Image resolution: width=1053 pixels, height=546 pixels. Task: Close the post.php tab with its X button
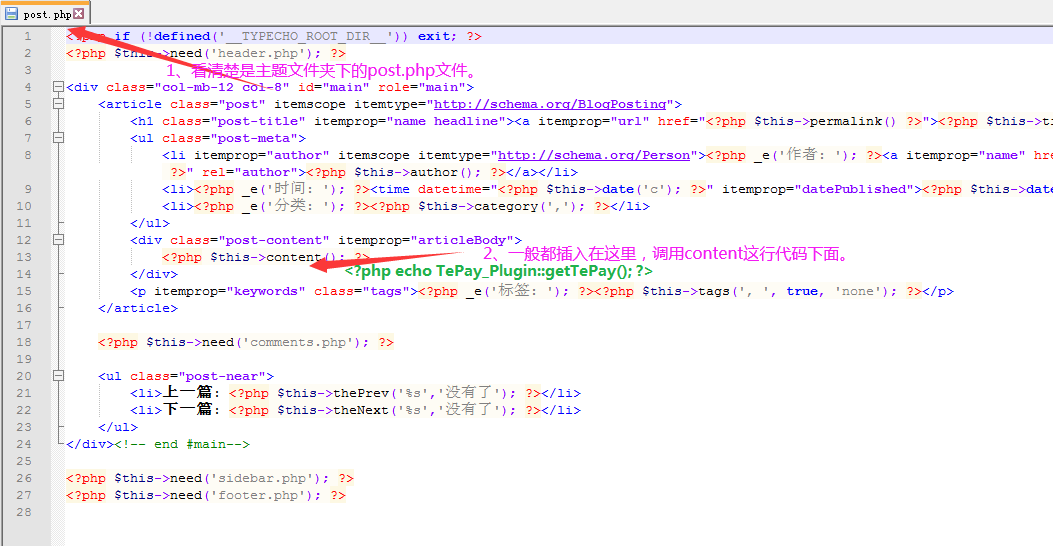[79, 14]
